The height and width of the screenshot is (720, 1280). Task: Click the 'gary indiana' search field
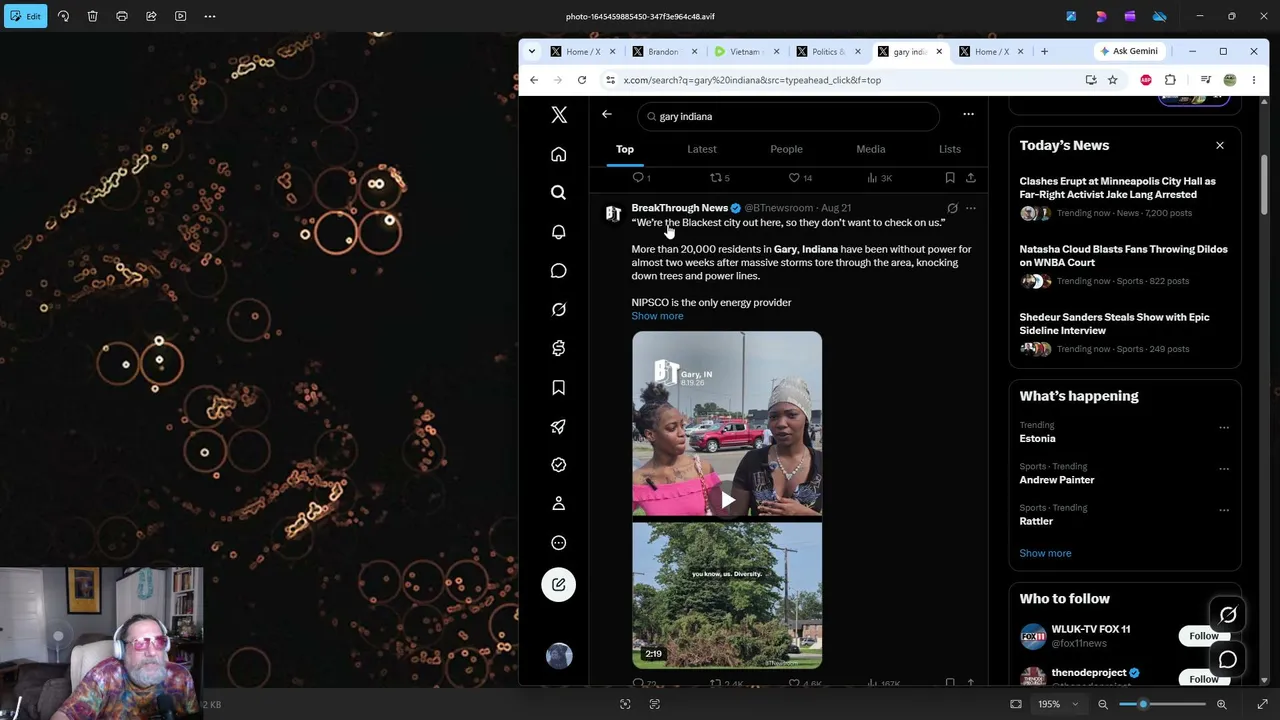click(788, 116)
